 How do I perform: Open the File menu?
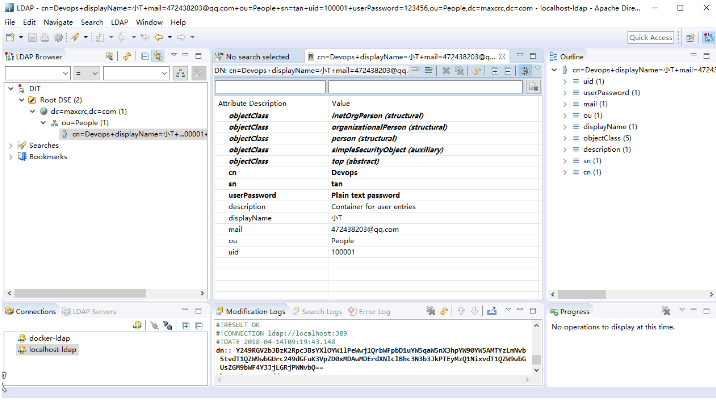click(x=10, y=22)
